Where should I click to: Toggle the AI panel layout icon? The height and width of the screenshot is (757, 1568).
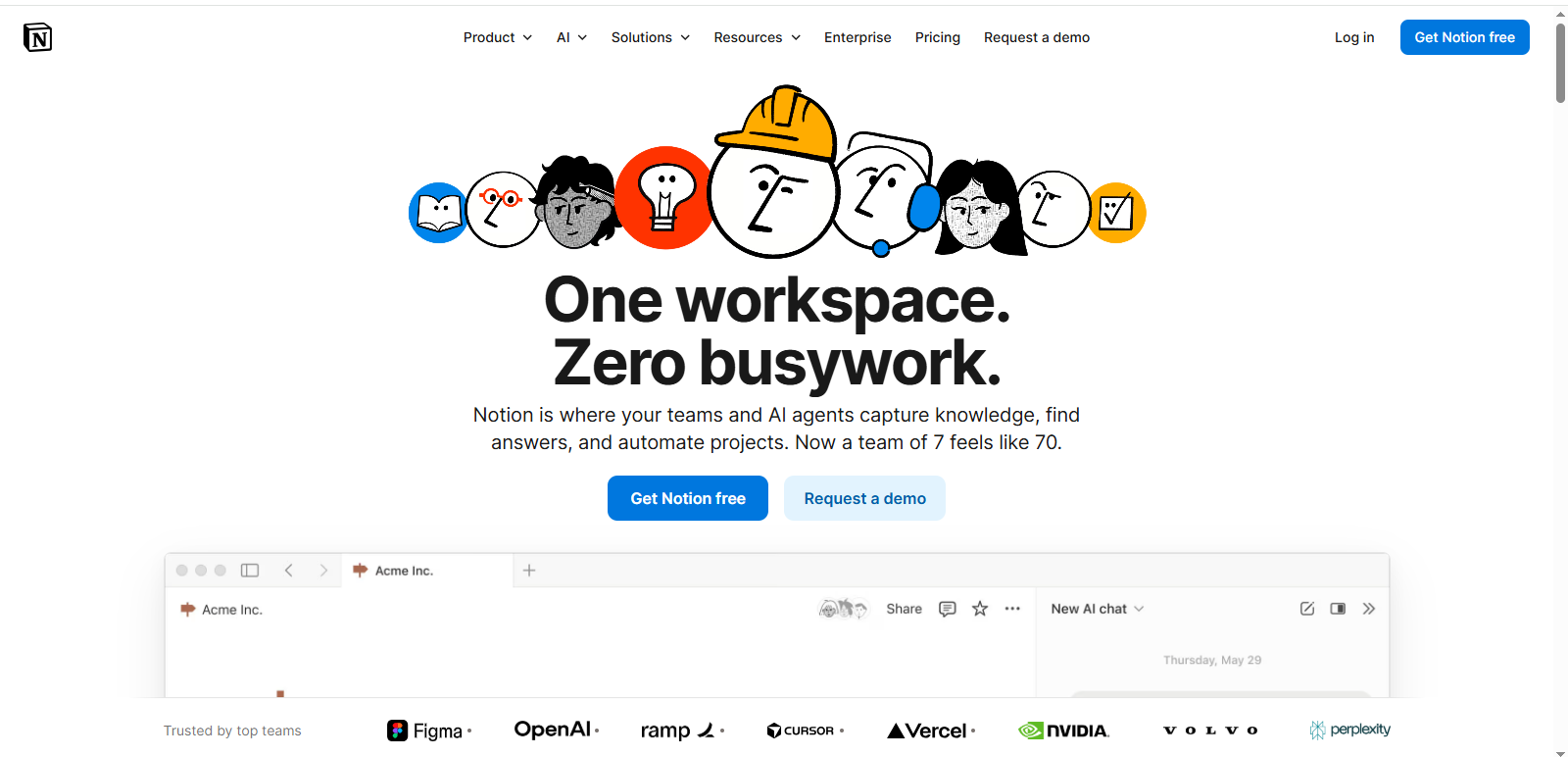click(x=1338, y=609)
